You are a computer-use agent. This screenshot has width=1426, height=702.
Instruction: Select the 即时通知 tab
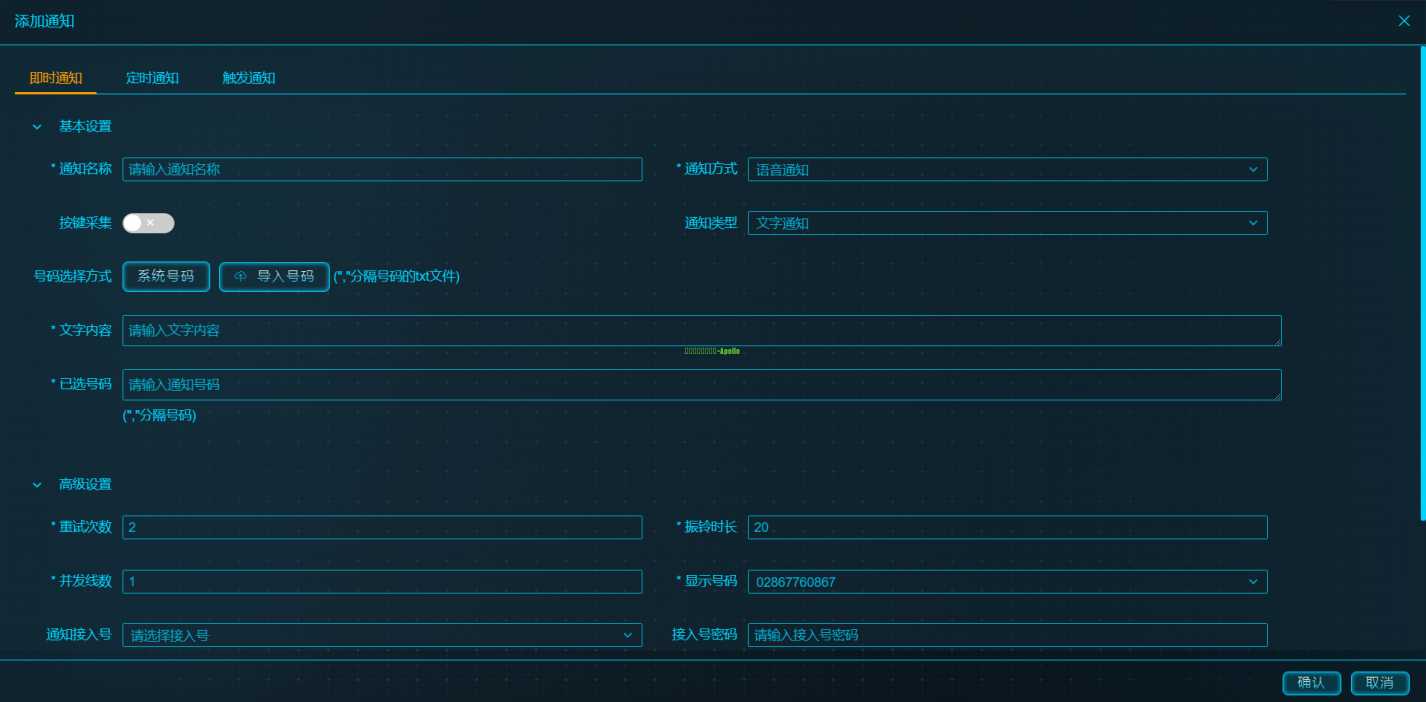(x=56, y=78)
